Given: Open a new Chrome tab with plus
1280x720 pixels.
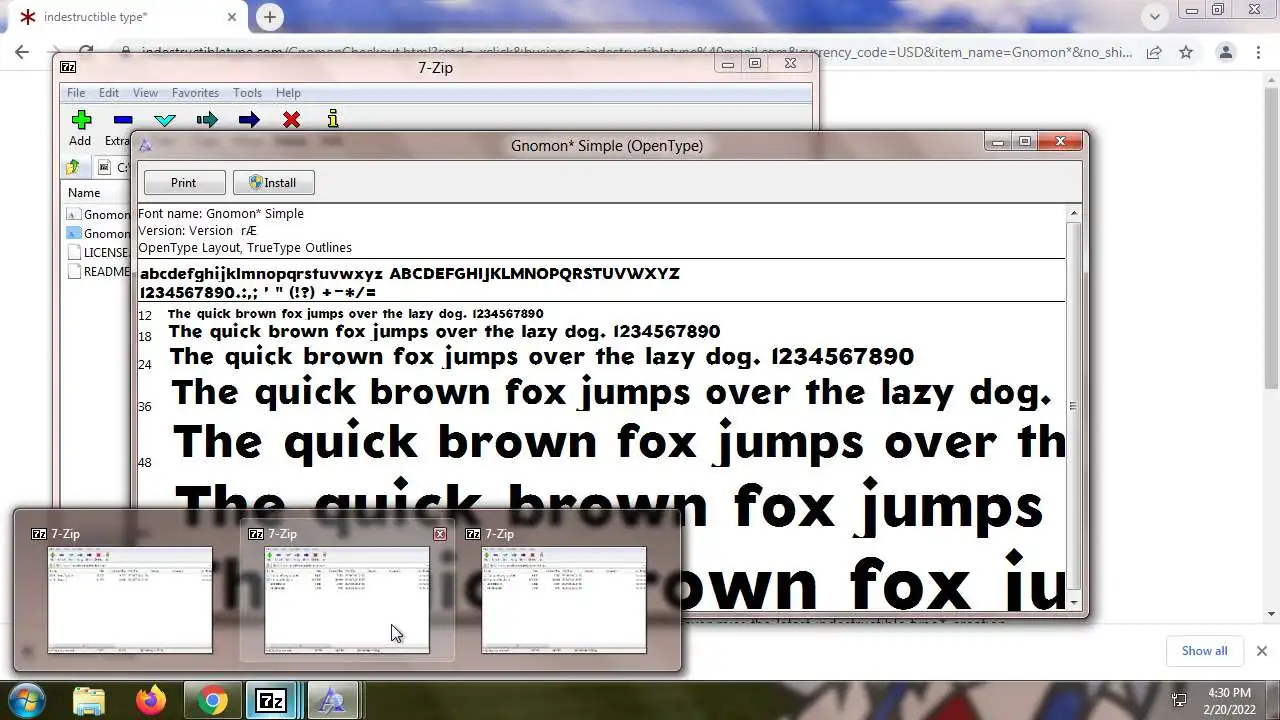Looking at the screenshot, I should (x=269, y=16).
